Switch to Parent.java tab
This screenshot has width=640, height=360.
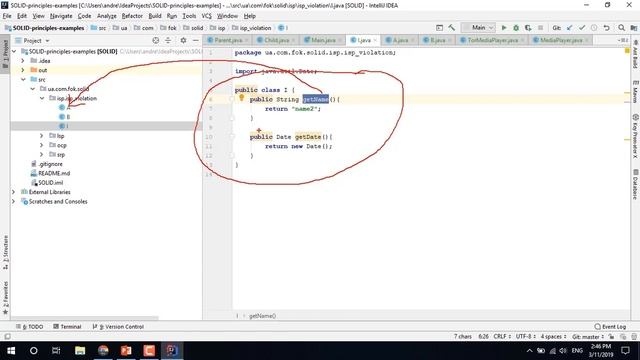pyautogui.click(x=228, y=40)
